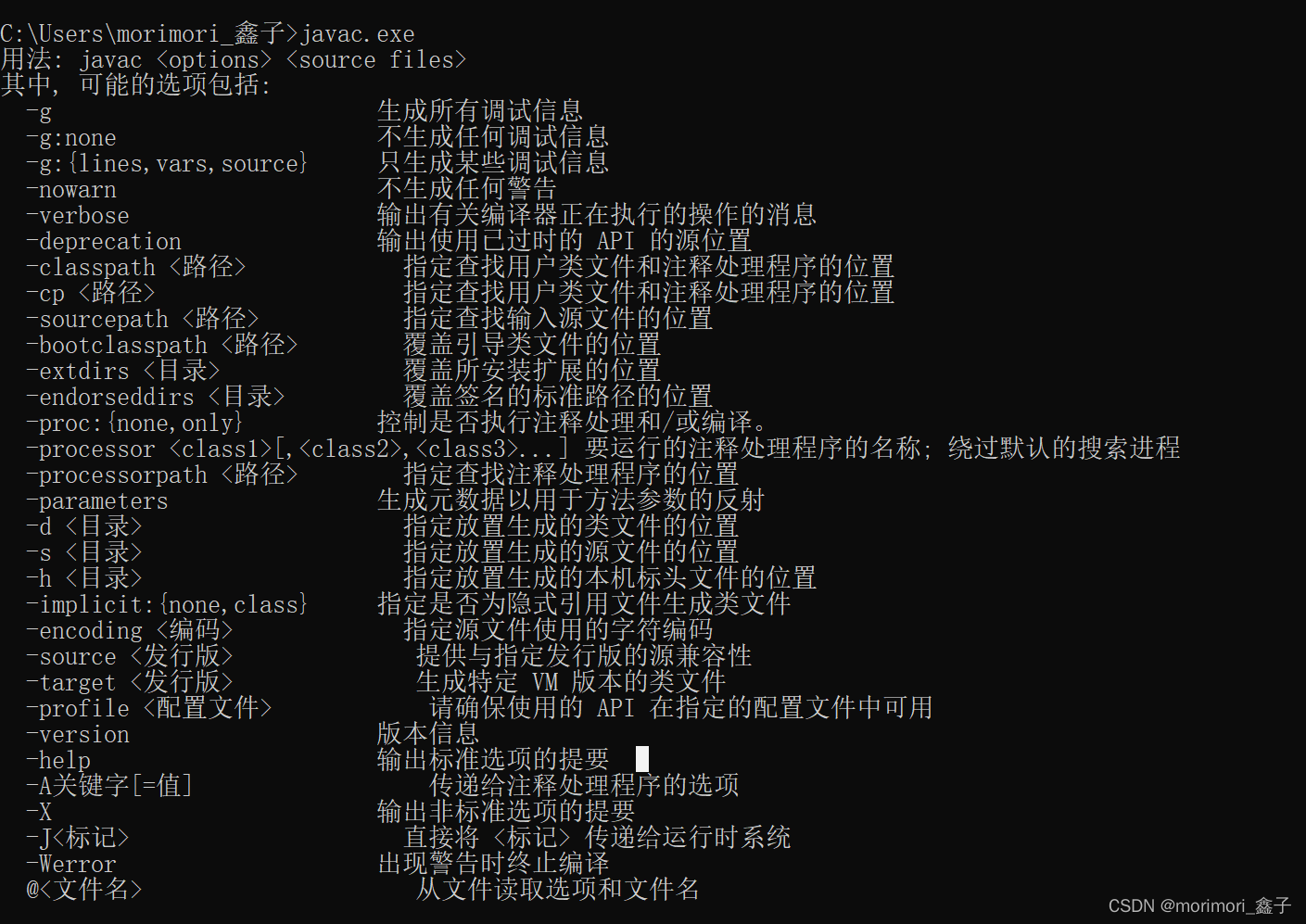Click the white cursor block after -help description
1306x924 pixels.
coord(642,759)
